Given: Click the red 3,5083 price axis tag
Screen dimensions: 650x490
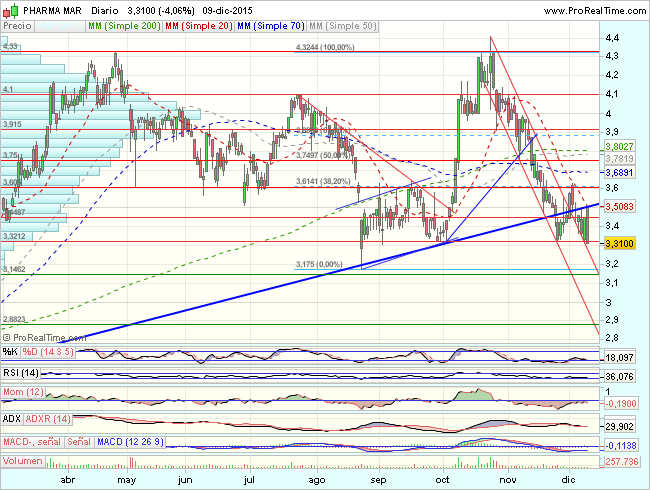Looking at the screenshot, I should [x=619, y=206].
